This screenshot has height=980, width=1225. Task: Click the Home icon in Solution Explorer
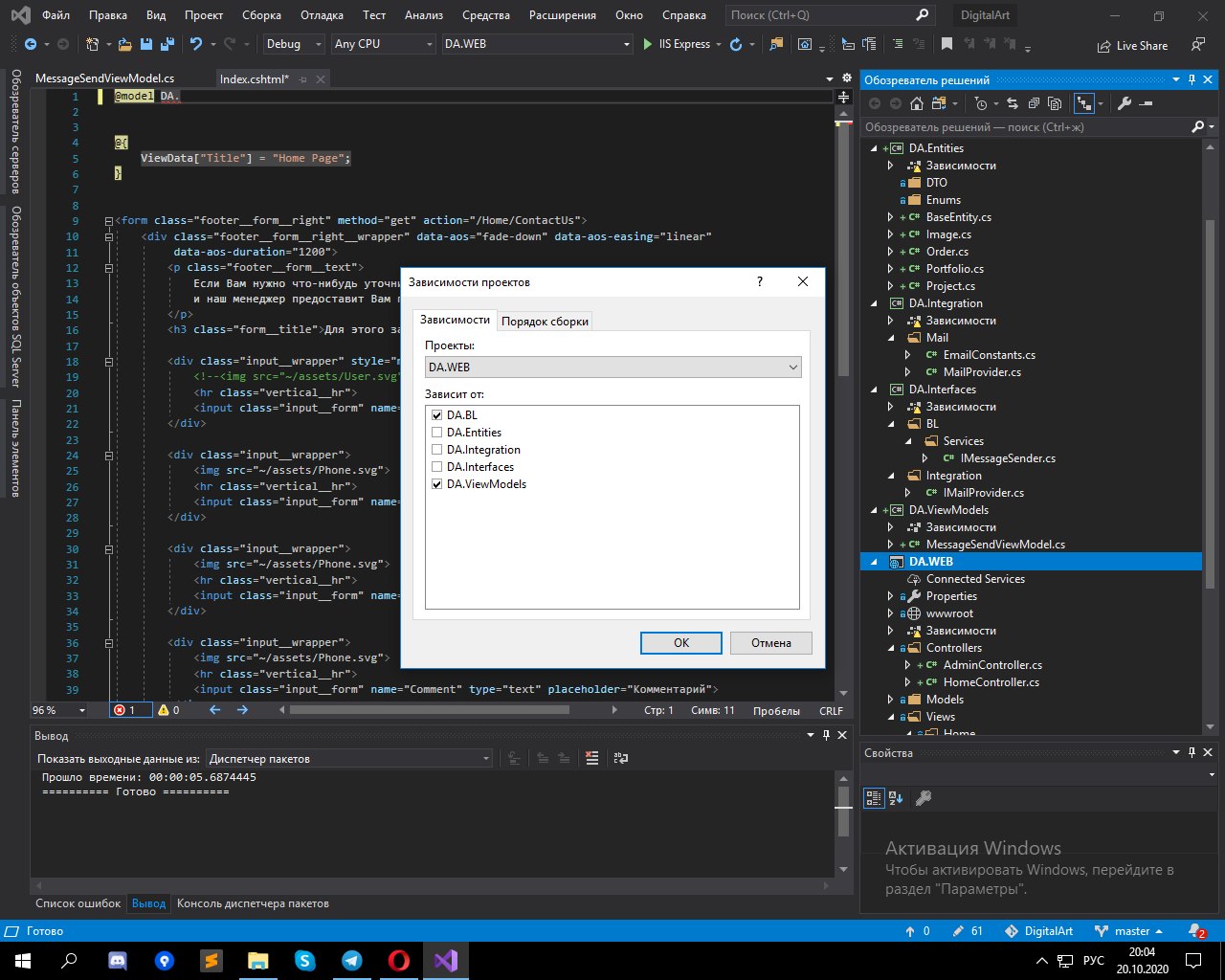click(917, 103)
